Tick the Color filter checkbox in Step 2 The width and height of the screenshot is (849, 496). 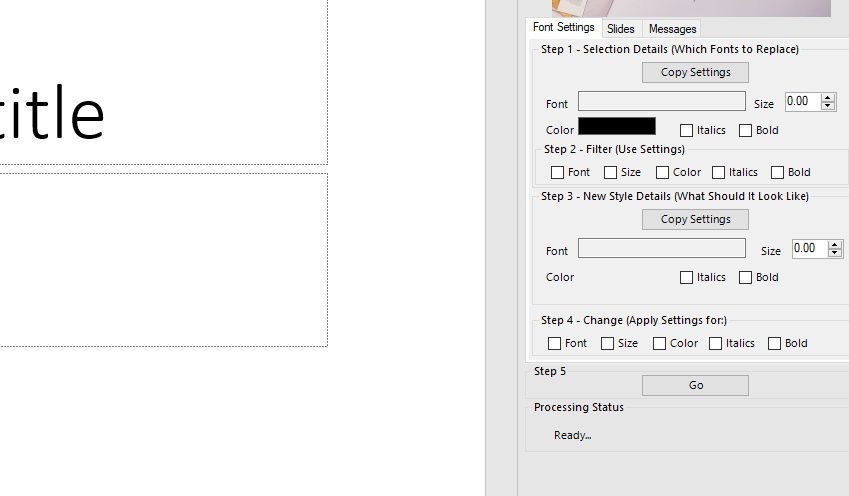662,172
